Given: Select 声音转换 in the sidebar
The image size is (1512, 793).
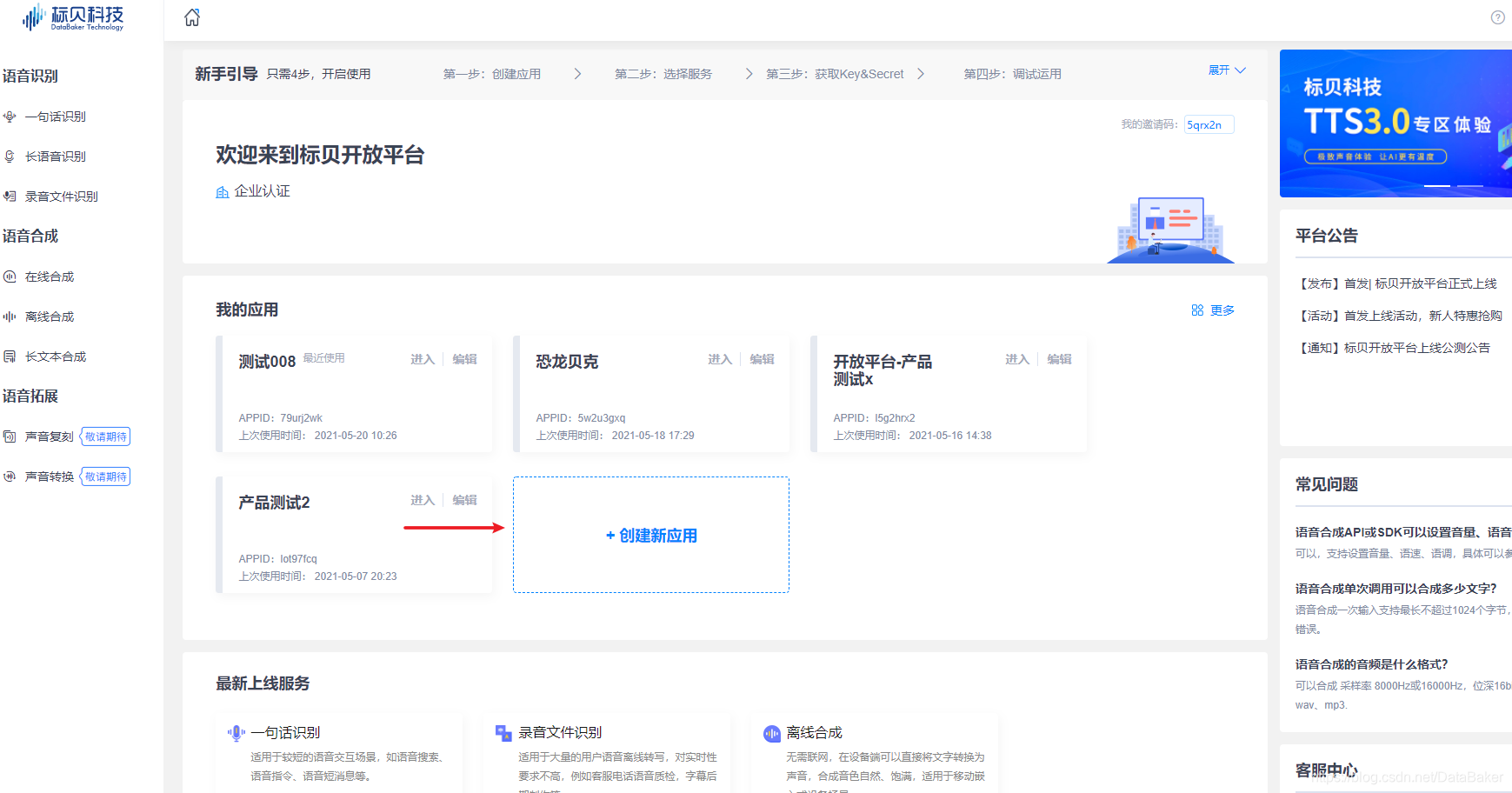Looking at the screenshot, I should [50, 476].
